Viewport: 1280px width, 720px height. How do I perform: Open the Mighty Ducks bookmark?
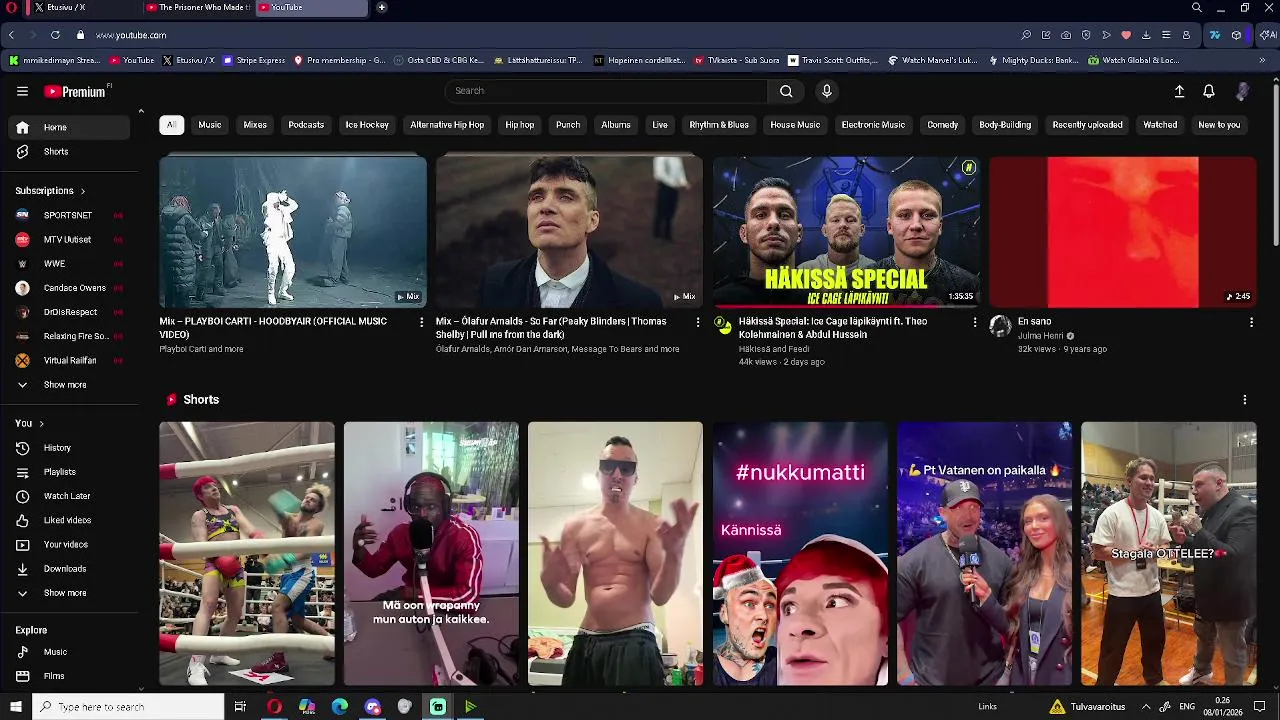click(1034, 60)
